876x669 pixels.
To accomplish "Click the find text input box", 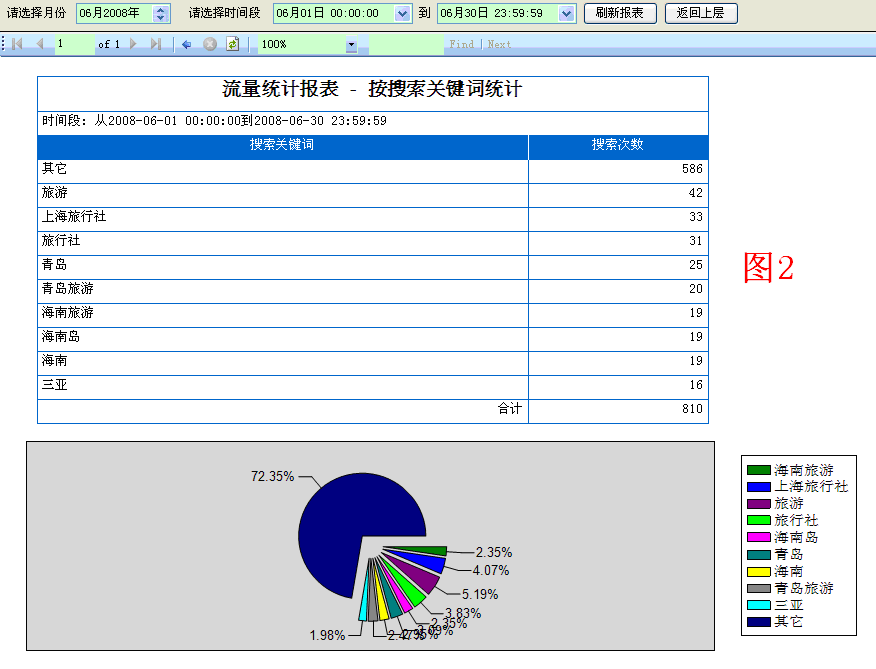I will pyautogui.click(x=406, y=44).
